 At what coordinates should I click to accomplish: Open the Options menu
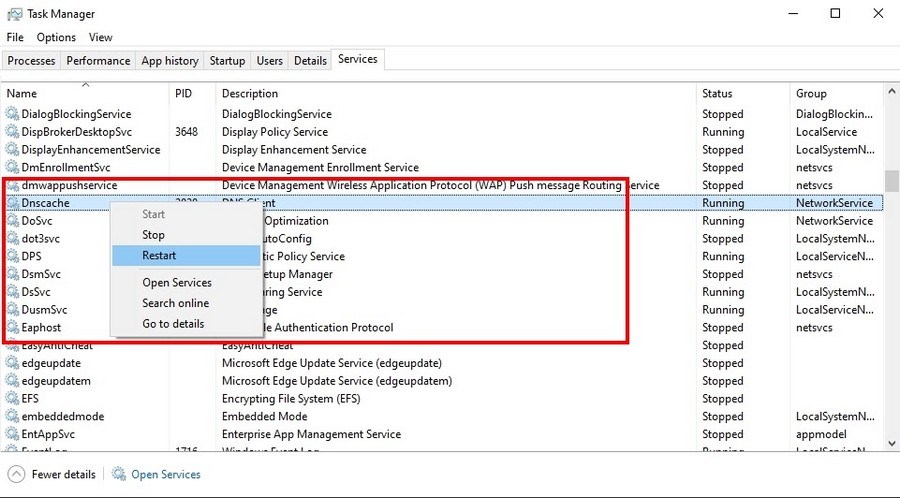tap(56, 37)
